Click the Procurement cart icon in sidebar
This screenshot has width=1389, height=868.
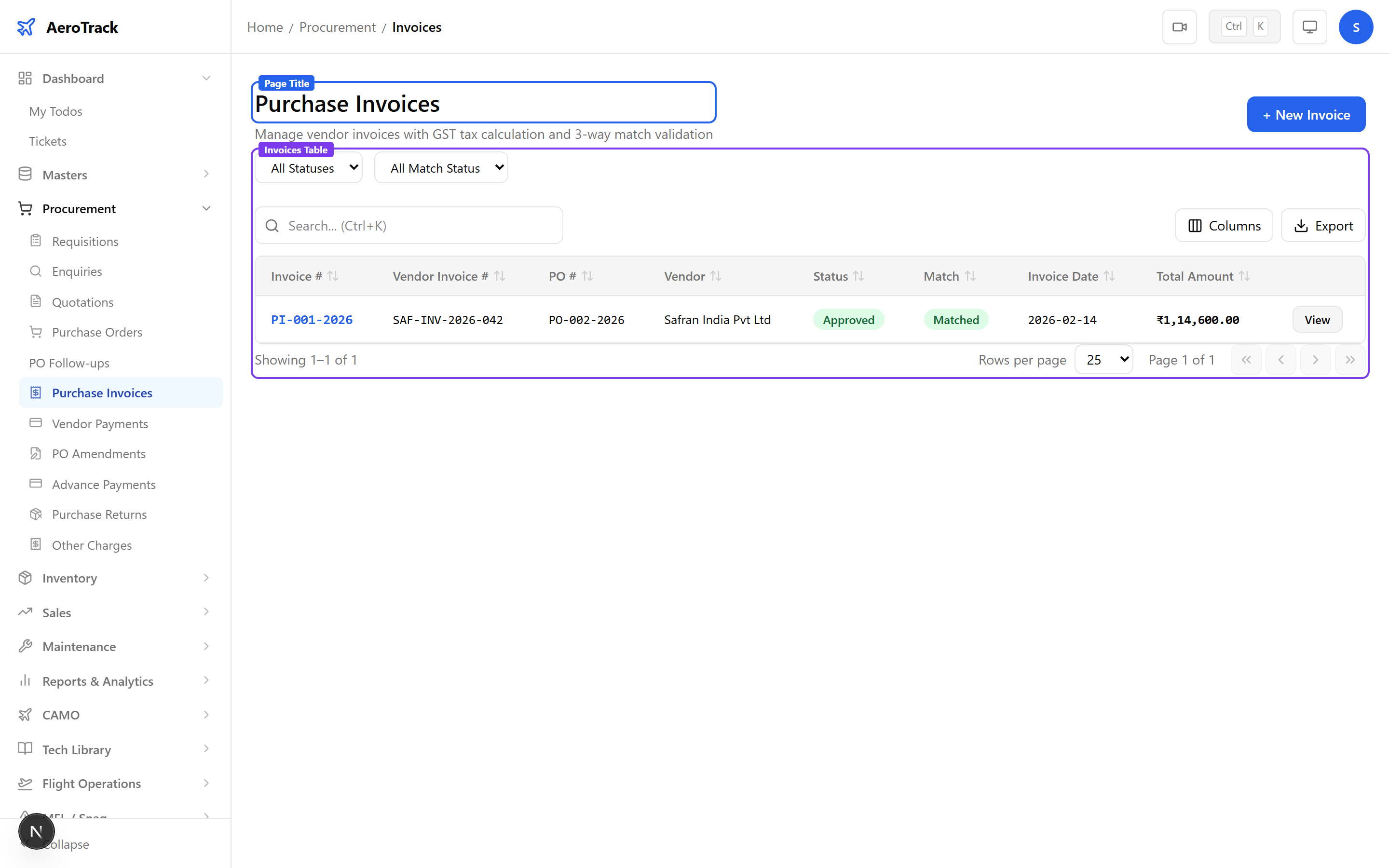25,208
